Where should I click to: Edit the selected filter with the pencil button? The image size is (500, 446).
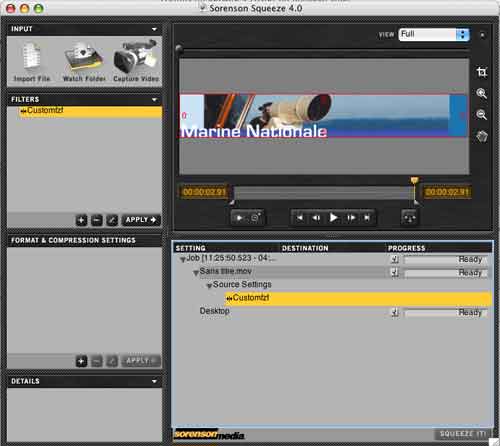112,220
